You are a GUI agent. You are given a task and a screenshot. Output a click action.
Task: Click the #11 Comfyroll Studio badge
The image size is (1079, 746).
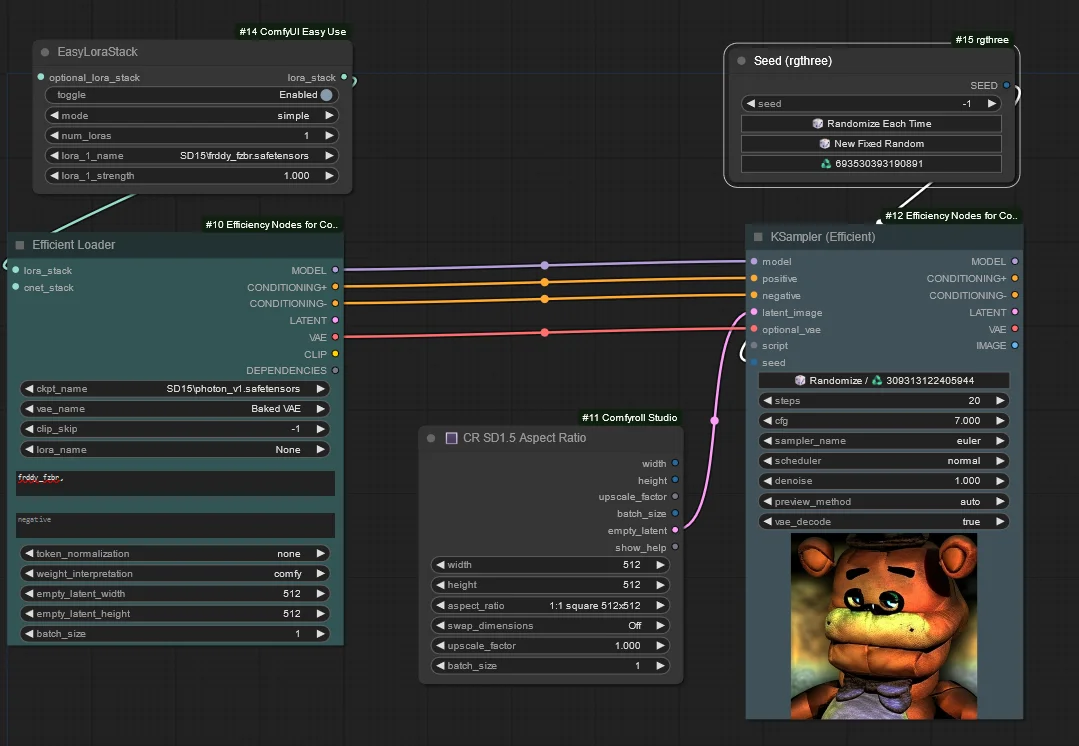point(630,418)
